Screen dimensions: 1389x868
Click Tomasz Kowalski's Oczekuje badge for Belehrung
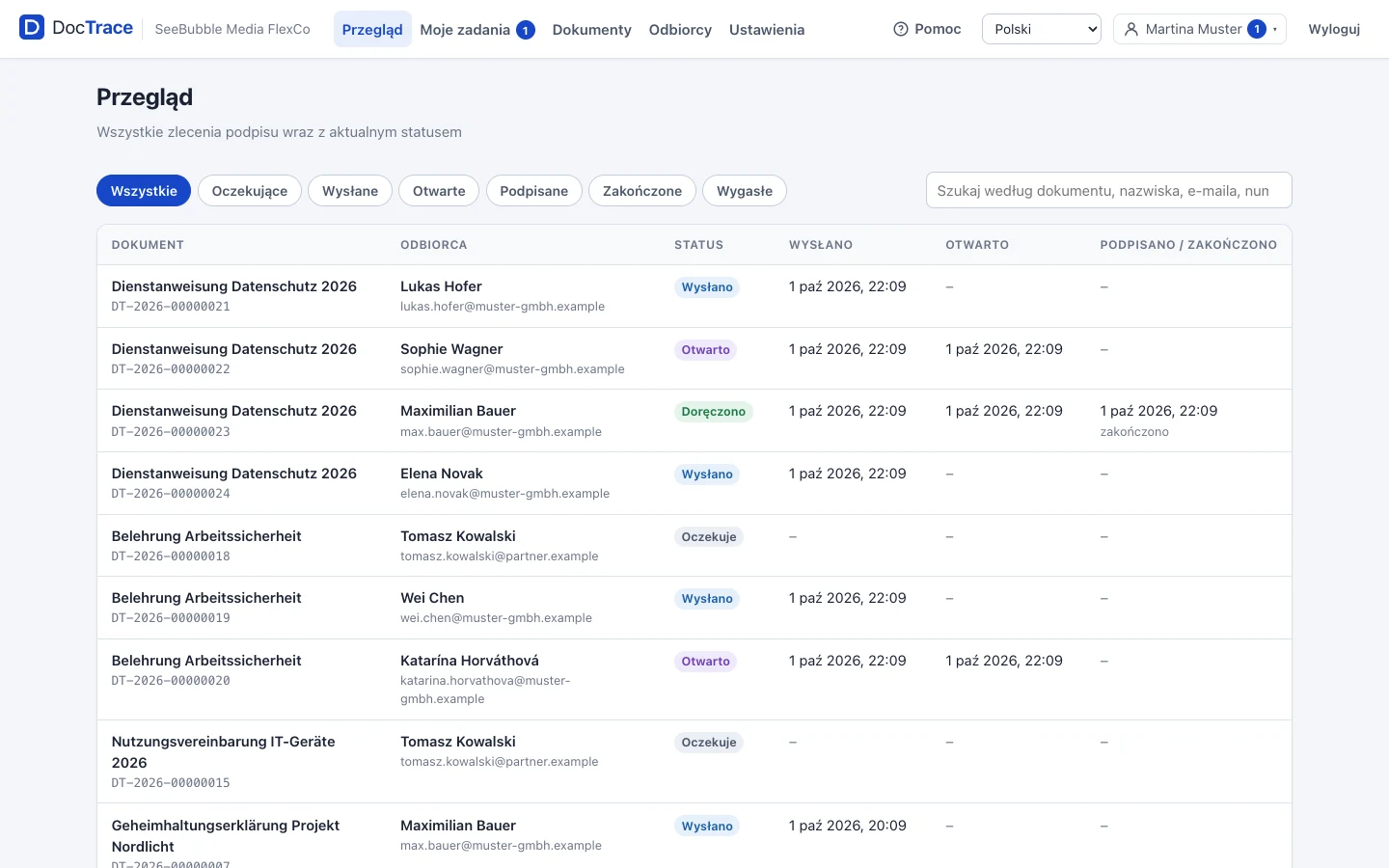tap(709, 537)
